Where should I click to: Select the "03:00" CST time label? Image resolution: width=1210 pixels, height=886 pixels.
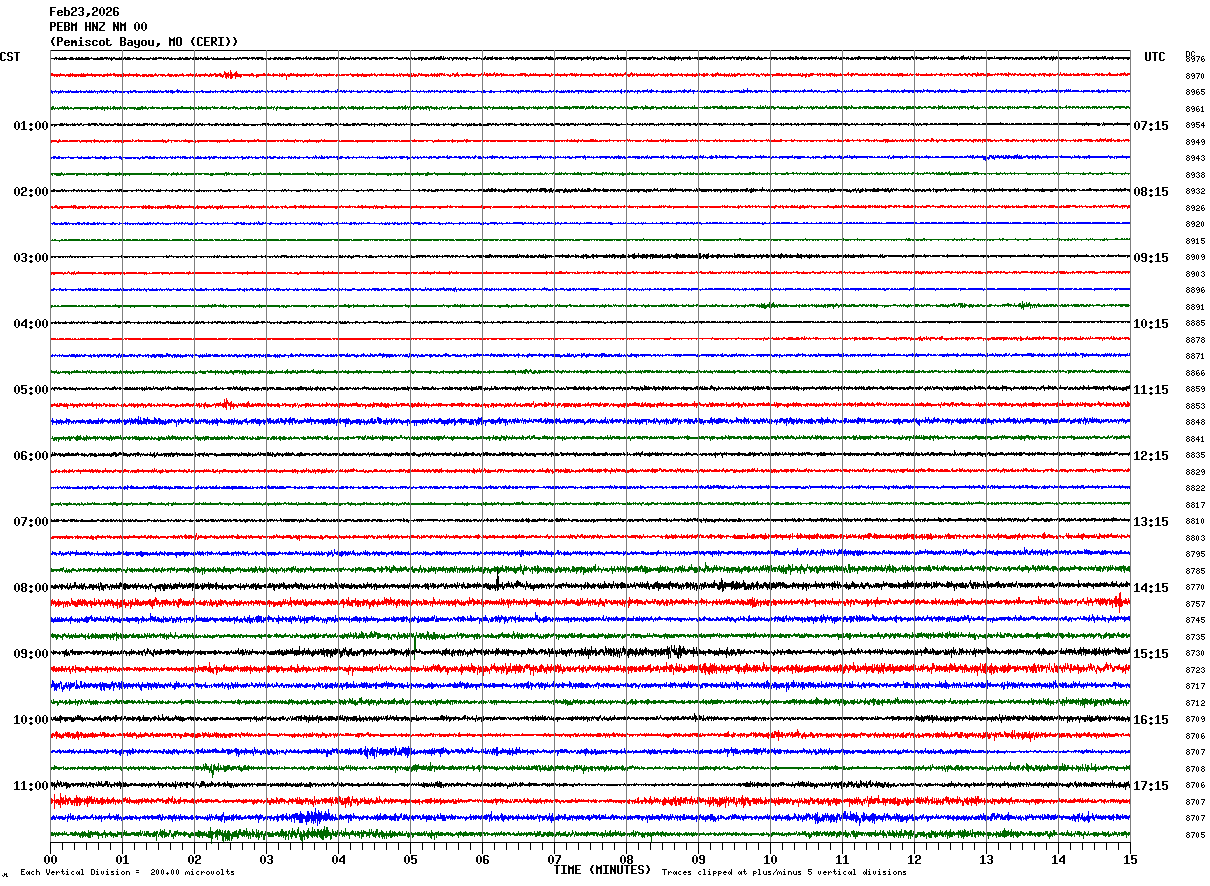click(31, 258)
